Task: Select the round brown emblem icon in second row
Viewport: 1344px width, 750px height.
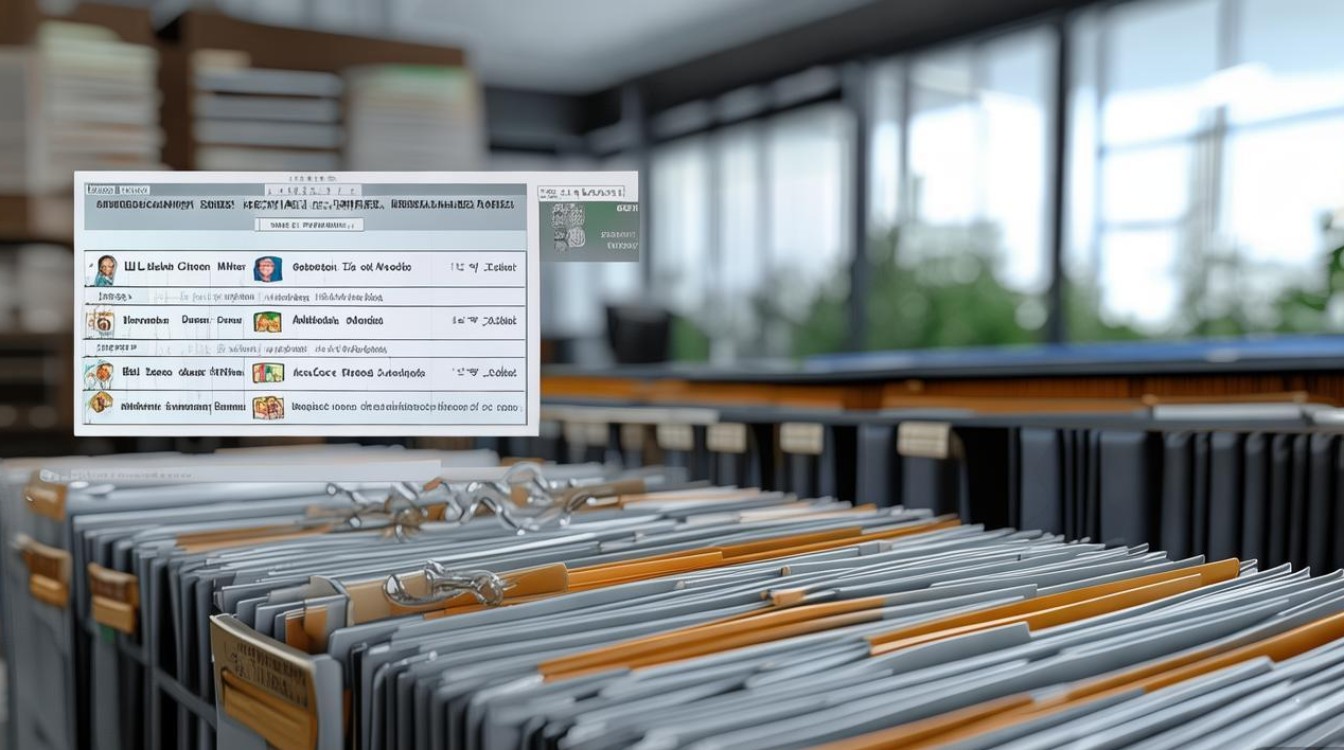Action: (100, 321)
